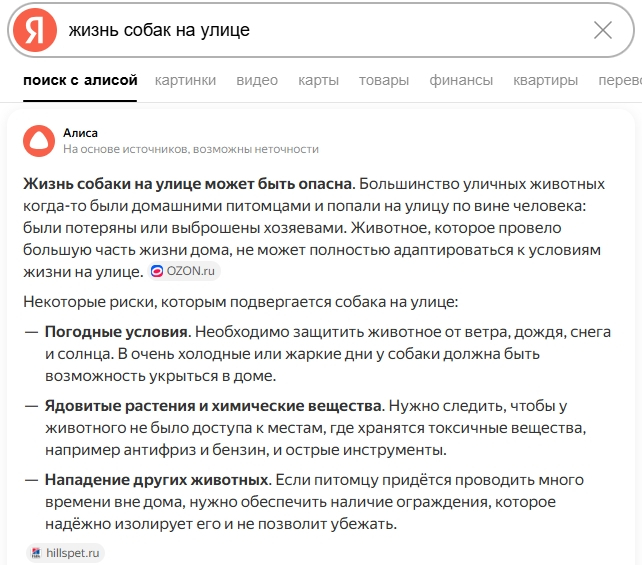Select the «финансы» tab
Screen dimensions: 642x565
click(461, 81)
